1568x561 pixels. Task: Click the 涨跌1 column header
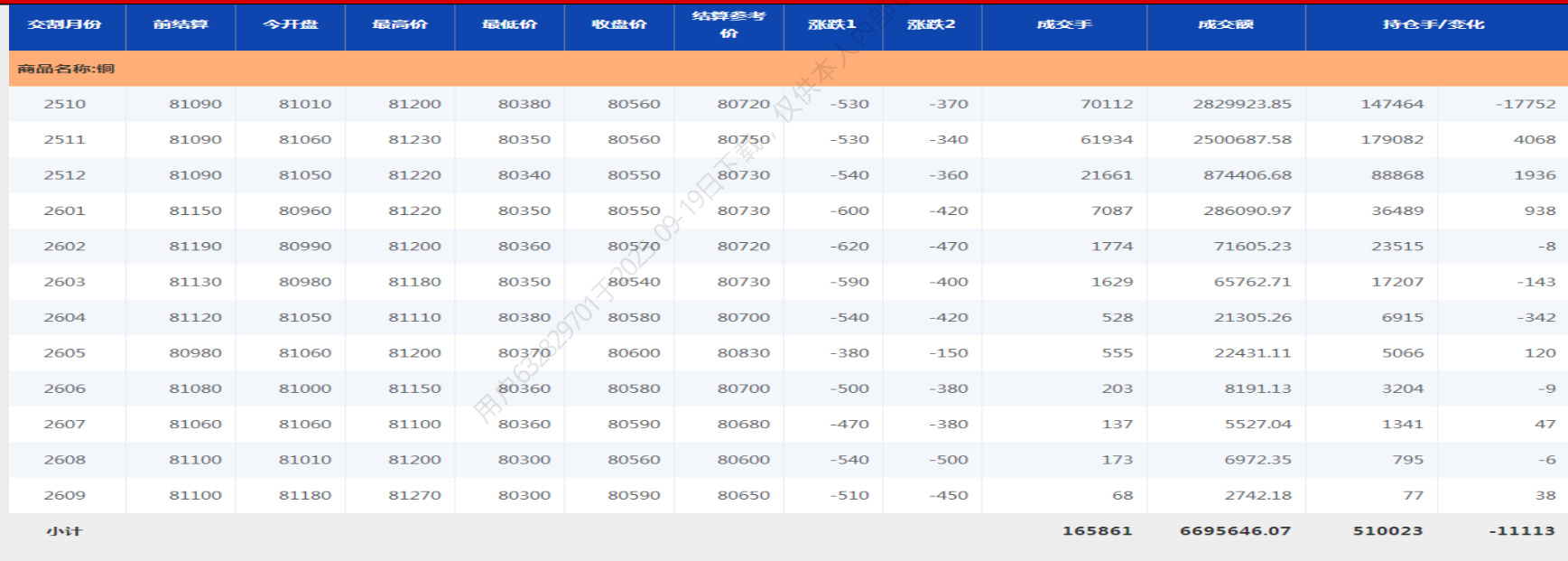tap(832, 24)
